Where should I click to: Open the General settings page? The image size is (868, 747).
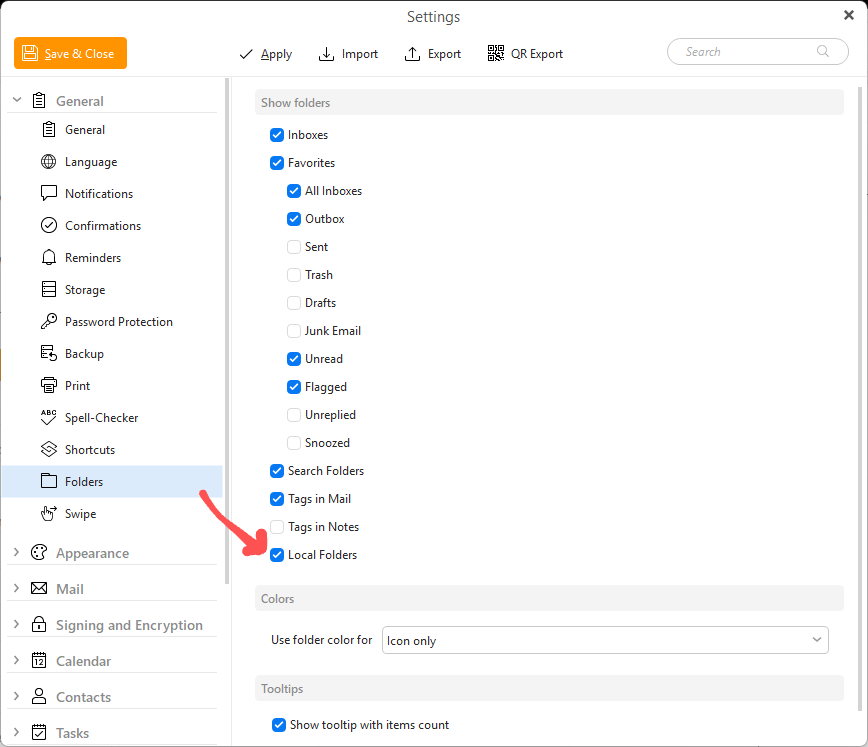pos(112,130)
